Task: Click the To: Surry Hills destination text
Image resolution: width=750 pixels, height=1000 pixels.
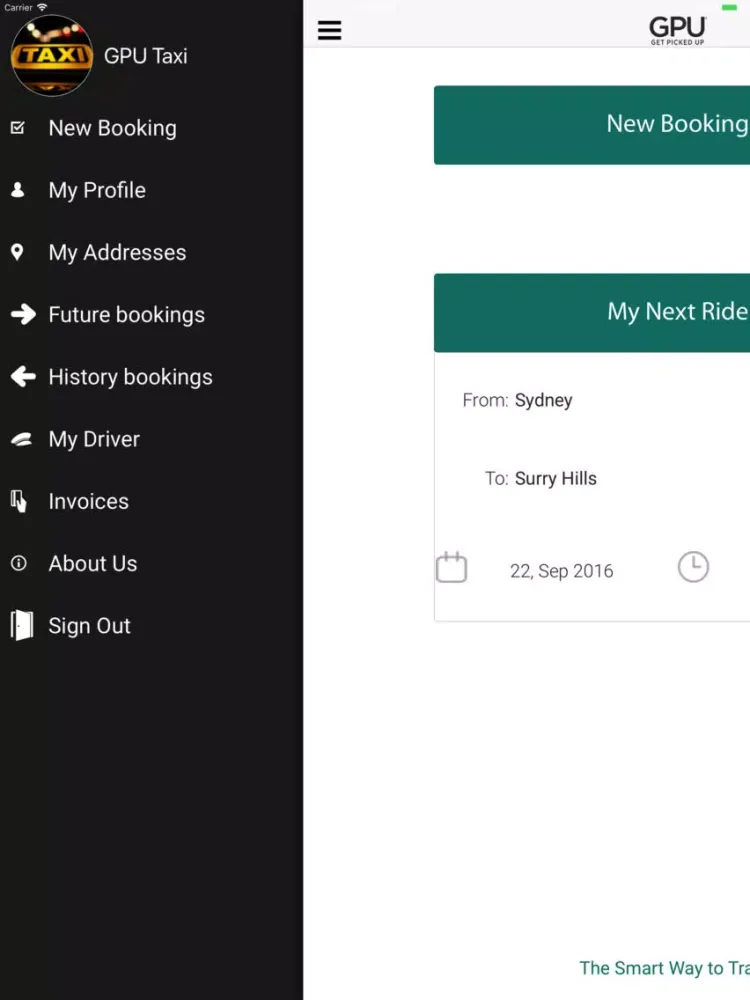Action: click(541, 478)
